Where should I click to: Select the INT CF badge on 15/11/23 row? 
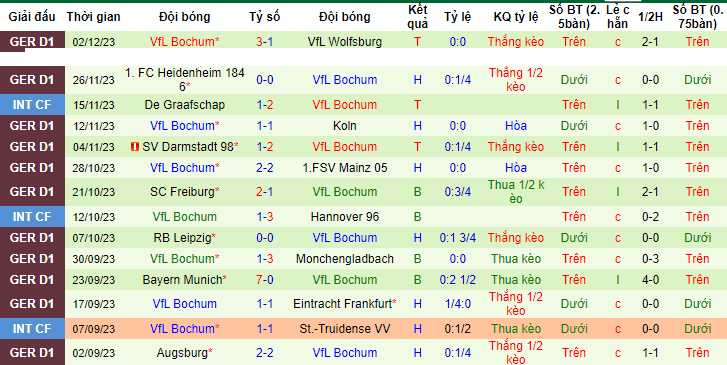coord(32,105)
